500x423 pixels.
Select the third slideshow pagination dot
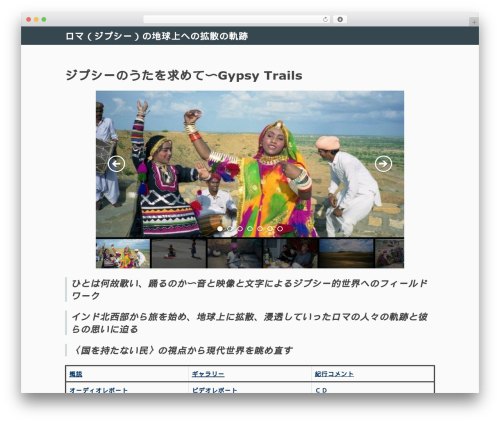point(240,229)
